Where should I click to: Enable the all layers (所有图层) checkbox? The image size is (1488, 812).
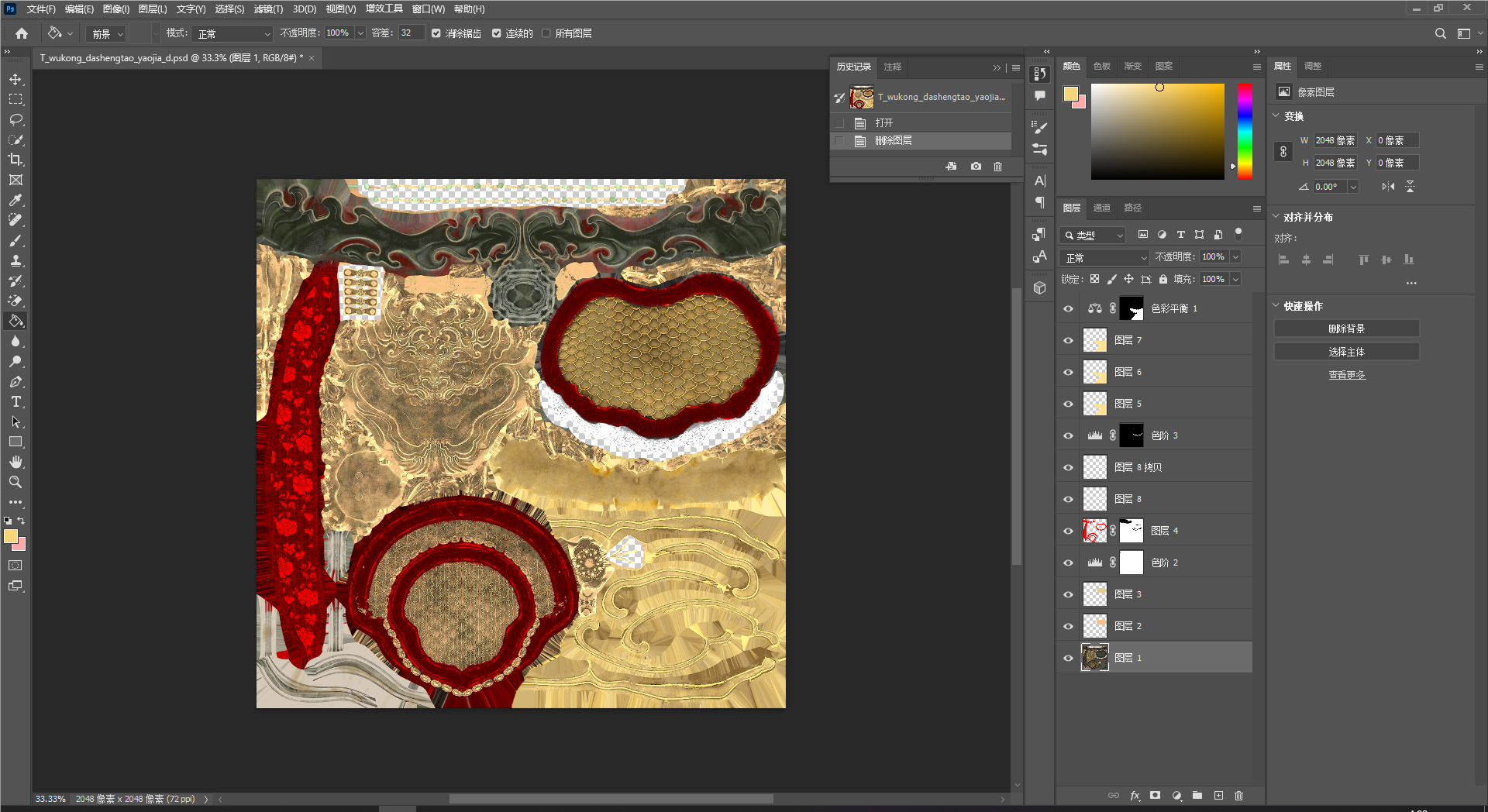[x=546, y=33]
